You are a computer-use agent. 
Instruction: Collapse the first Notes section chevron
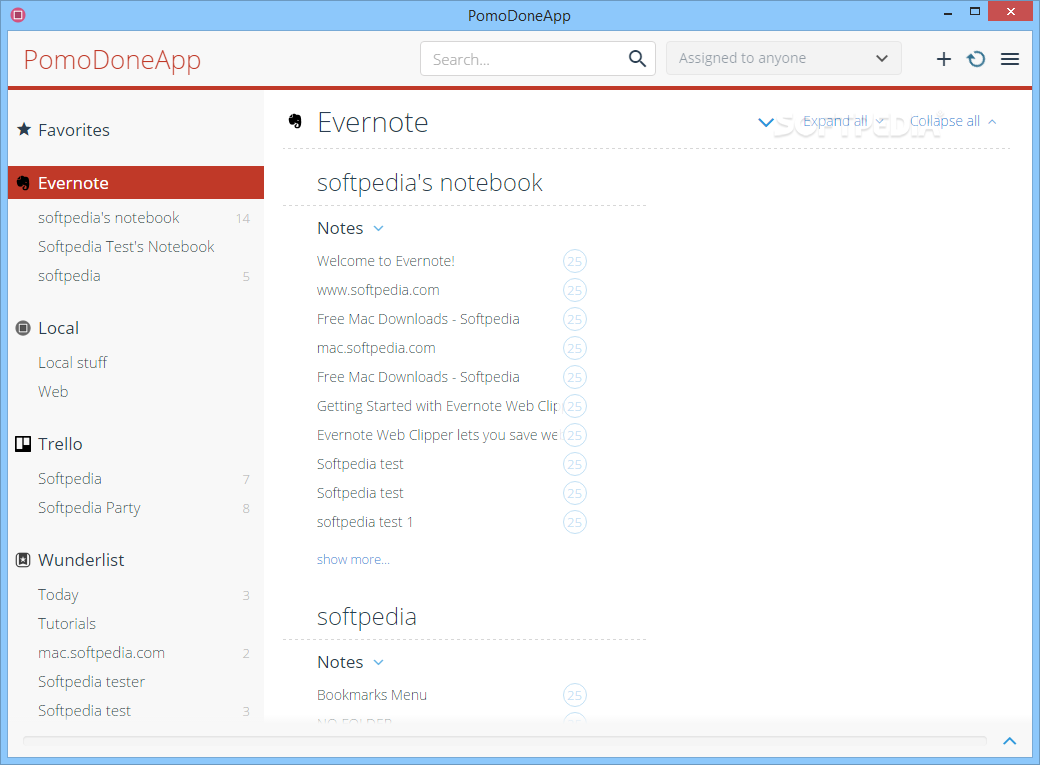pyautogui.click(x=379, y=228)
